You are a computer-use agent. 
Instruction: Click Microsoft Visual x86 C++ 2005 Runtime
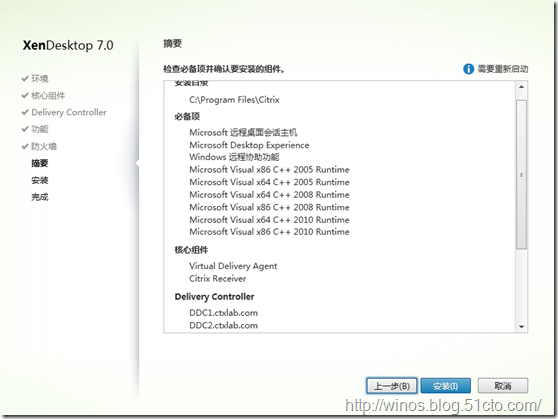269,169
